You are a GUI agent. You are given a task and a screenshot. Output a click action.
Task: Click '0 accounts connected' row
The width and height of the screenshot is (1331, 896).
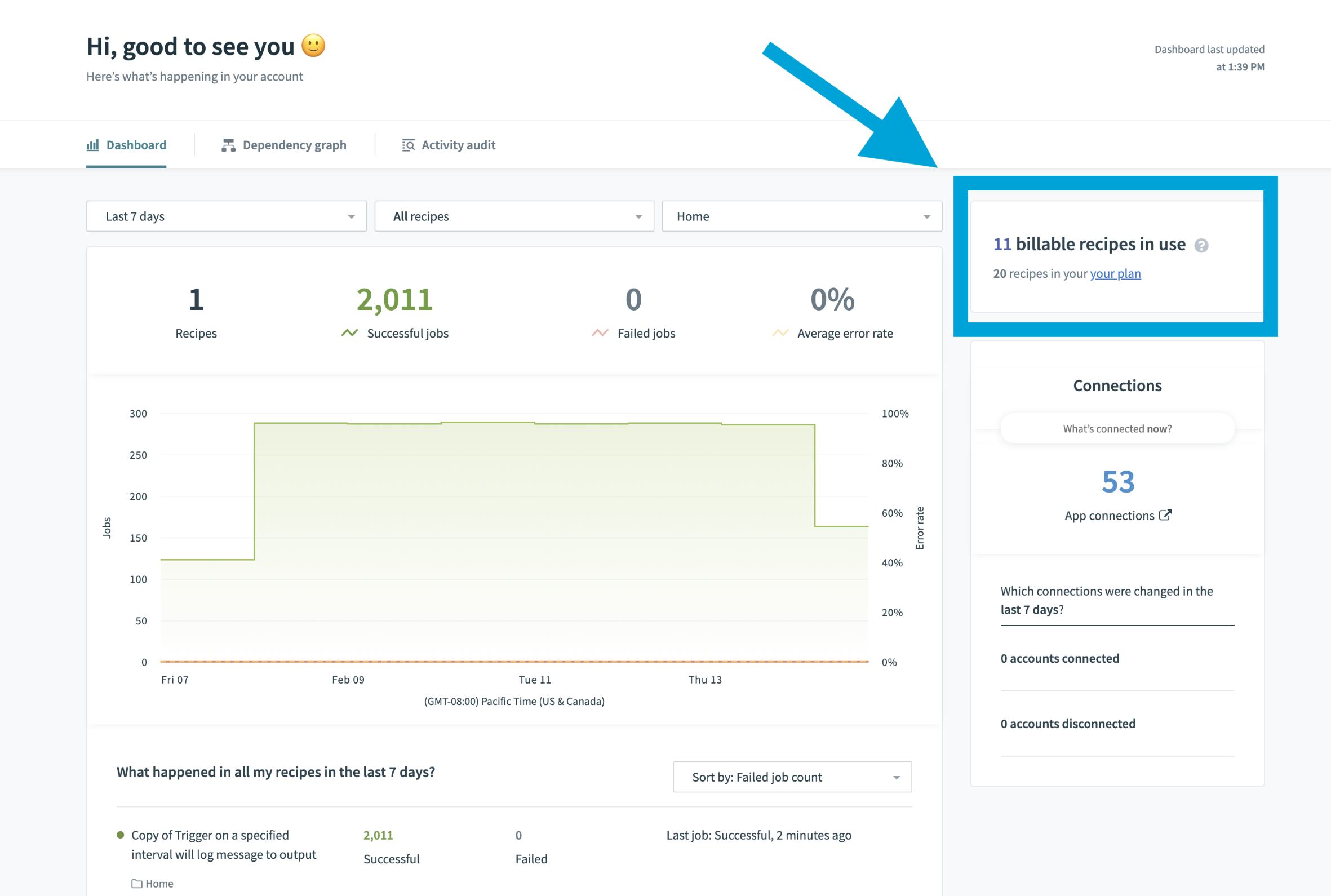pyautogui.click(x=1117, y=658)
